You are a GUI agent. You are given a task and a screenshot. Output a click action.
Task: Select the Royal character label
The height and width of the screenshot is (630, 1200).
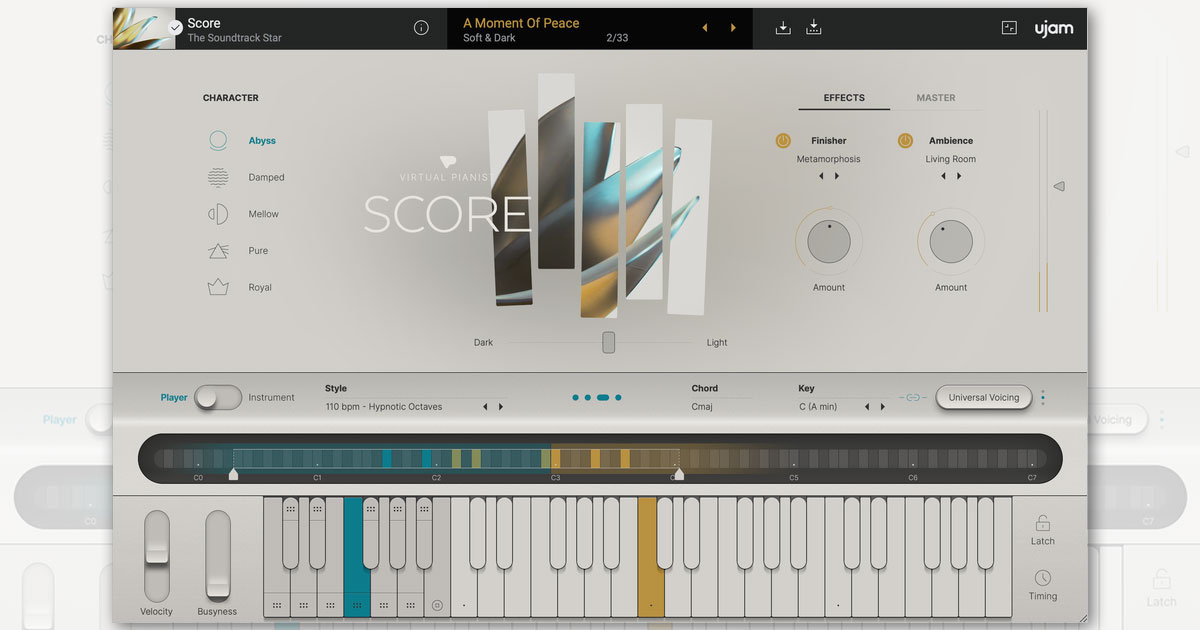click(260, 287)
